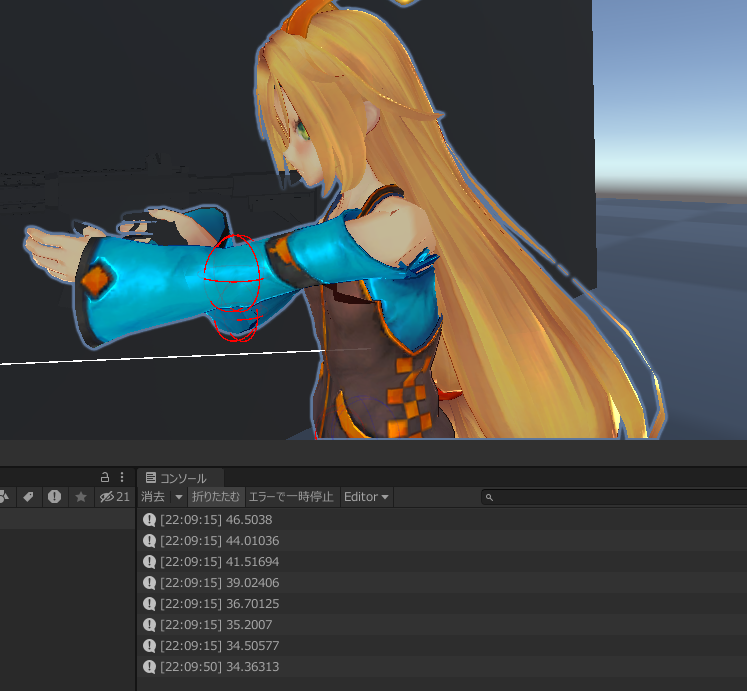Click the filter-by-type icon at toolbar left edge
This screenshot has width=747, height=691.
pos(5,497)
